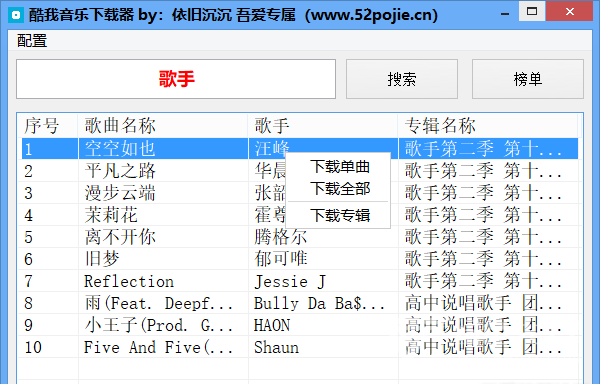Select song Reflection
Viewport: 600px width, 384px height.
point(129,281)
